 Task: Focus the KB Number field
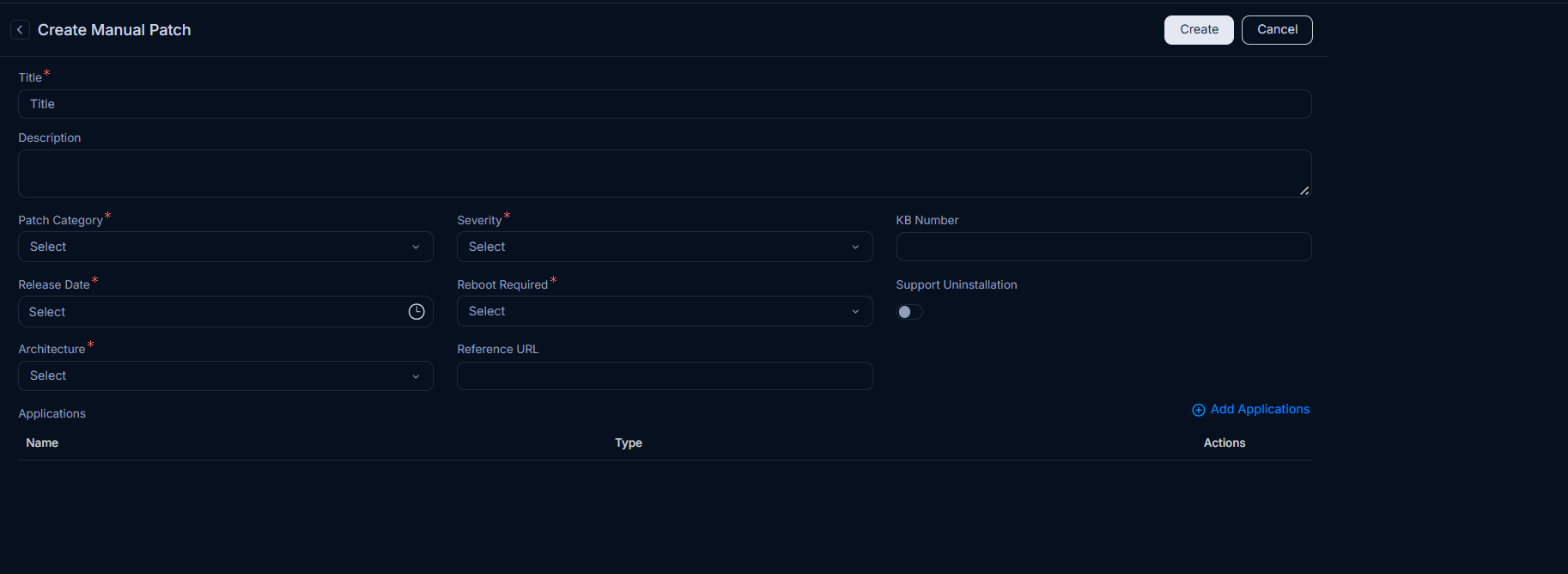pyautogui.click(x=1103, y=247)
